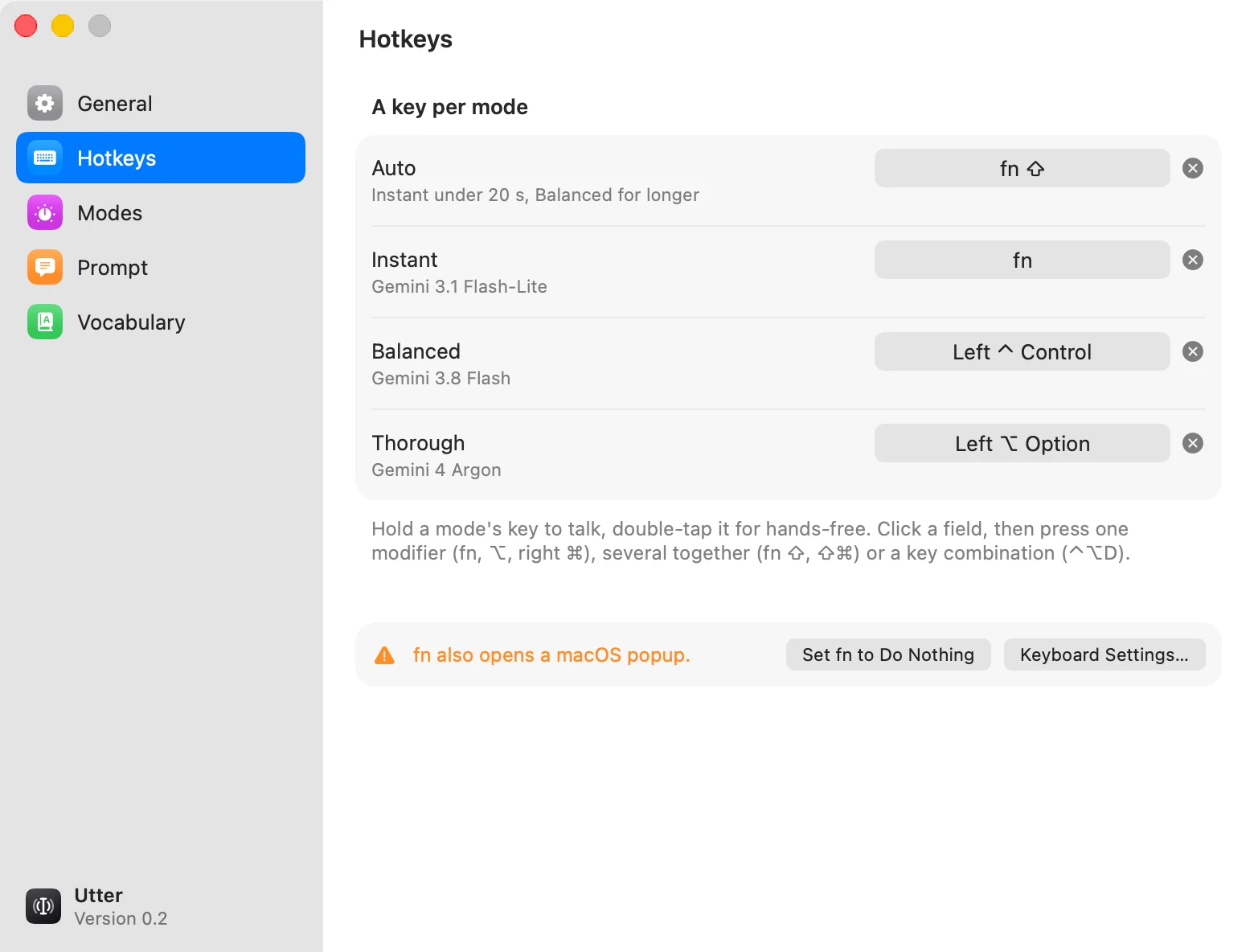
Task: Close the window with red button
Action: point(26,26)
